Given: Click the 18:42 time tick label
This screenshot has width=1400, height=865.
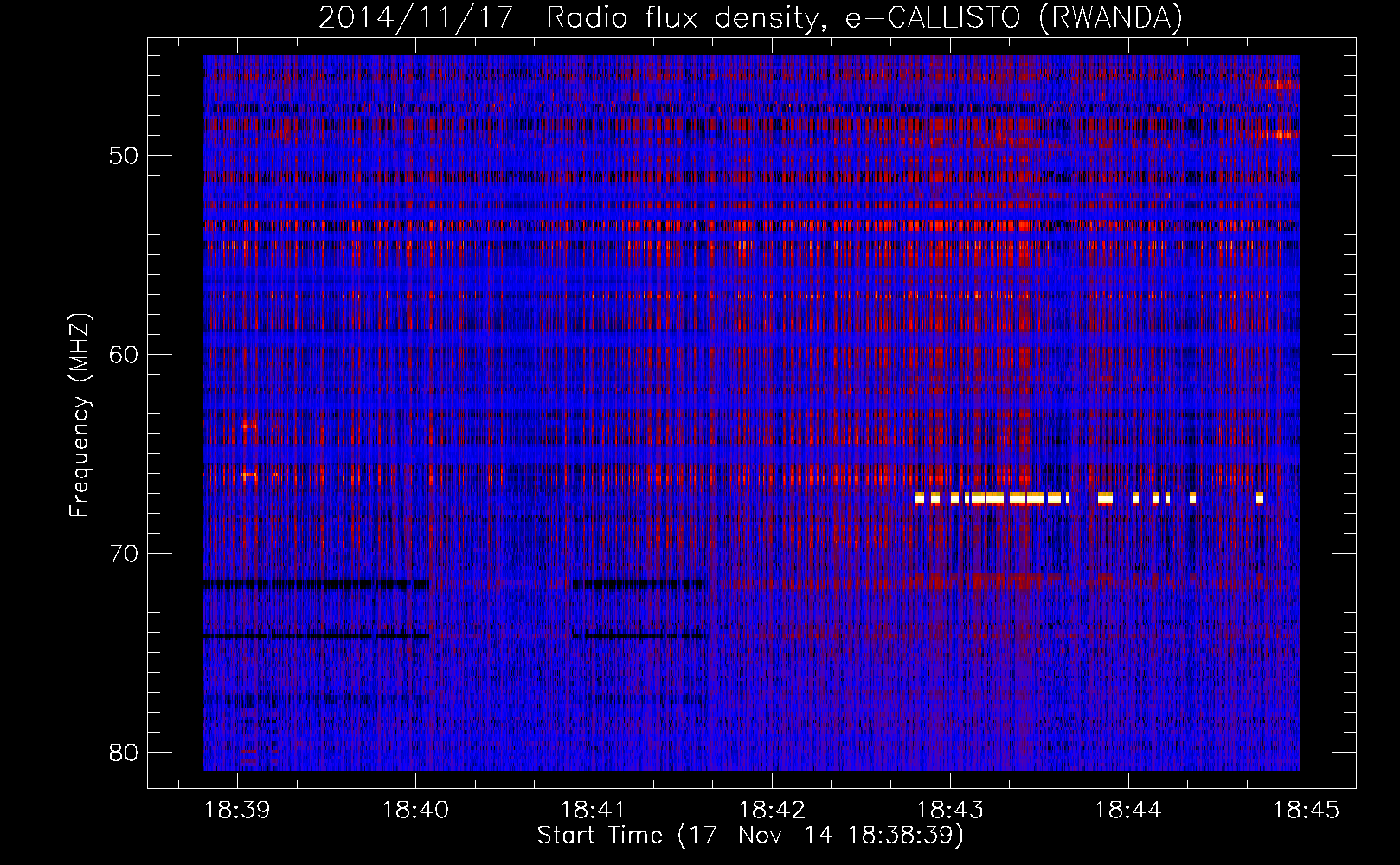Looking at the screenshot, I should (x=772, y=811).
